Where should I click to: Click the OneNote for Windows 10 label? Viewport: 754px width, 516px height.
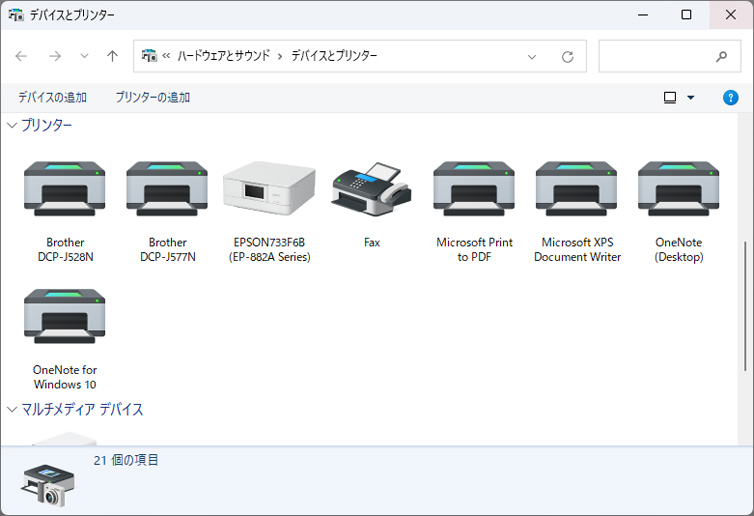point(65,377)
